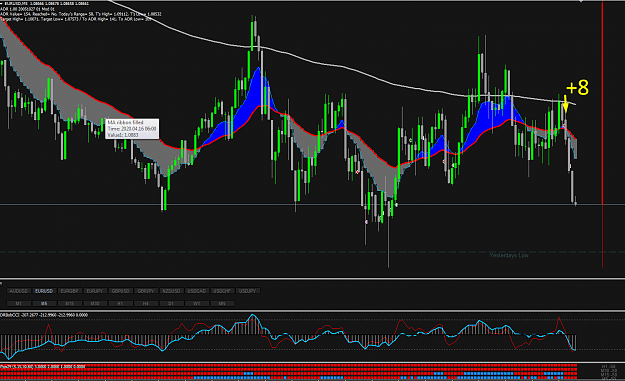
Task: Switch chart symbol to USDCHF
Action: [x=222, y=291]
